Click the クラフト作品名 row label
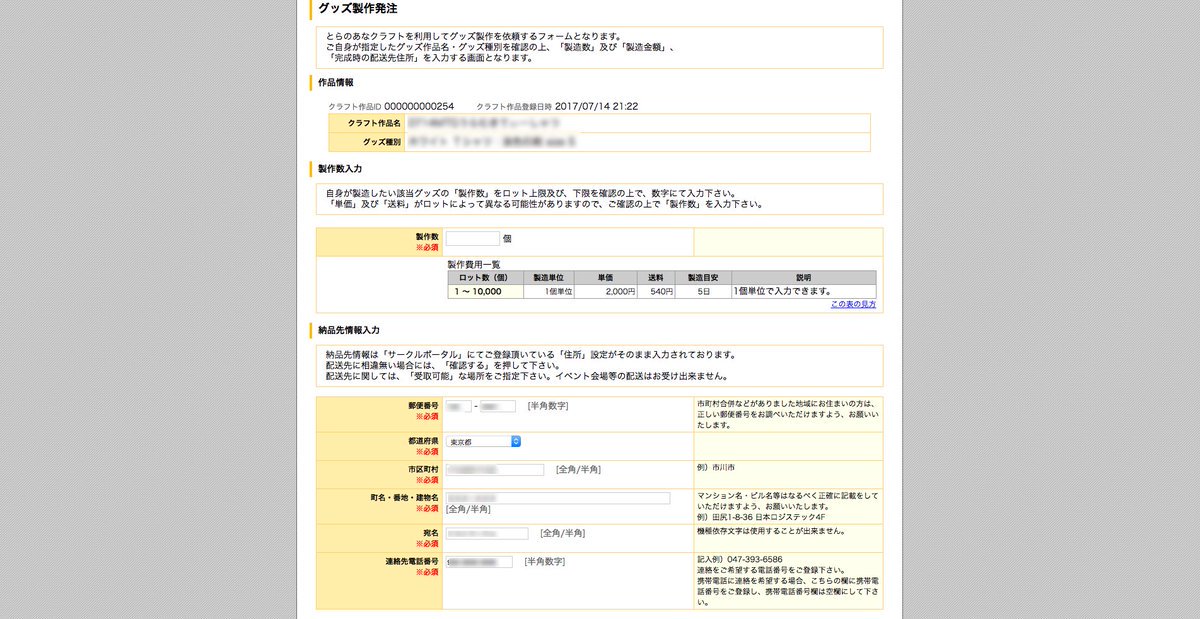The image size is (1200, 619). pyautogui.click(x=374, y=123)
